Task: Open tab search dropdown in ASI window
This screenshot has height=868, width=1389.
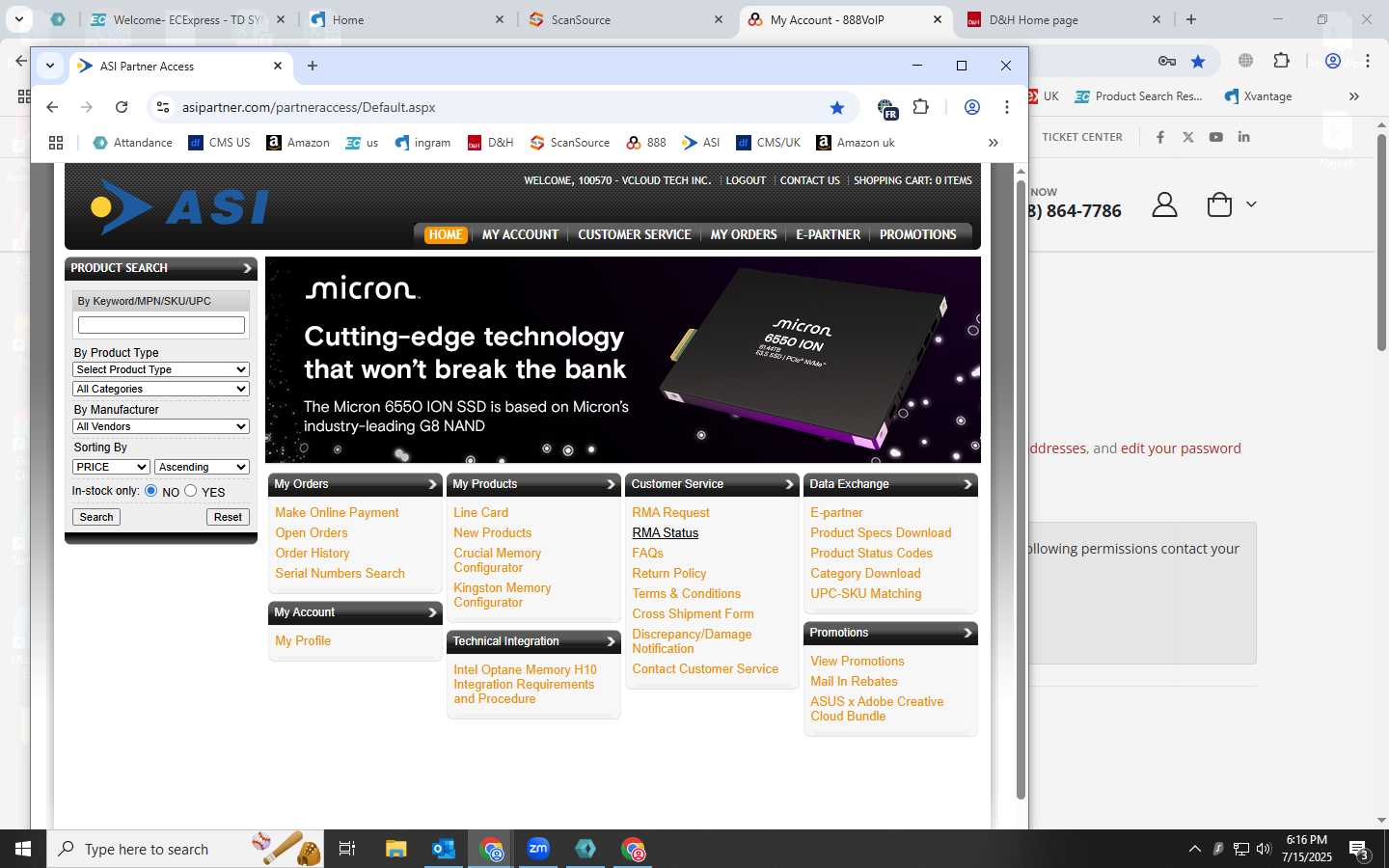Action: [x=50, y=66]
